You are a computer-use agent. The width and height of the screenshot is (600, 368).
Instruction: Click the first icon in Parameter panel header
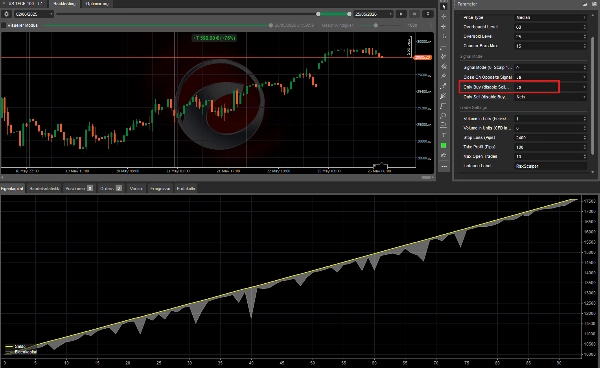[x=585, y=4]
